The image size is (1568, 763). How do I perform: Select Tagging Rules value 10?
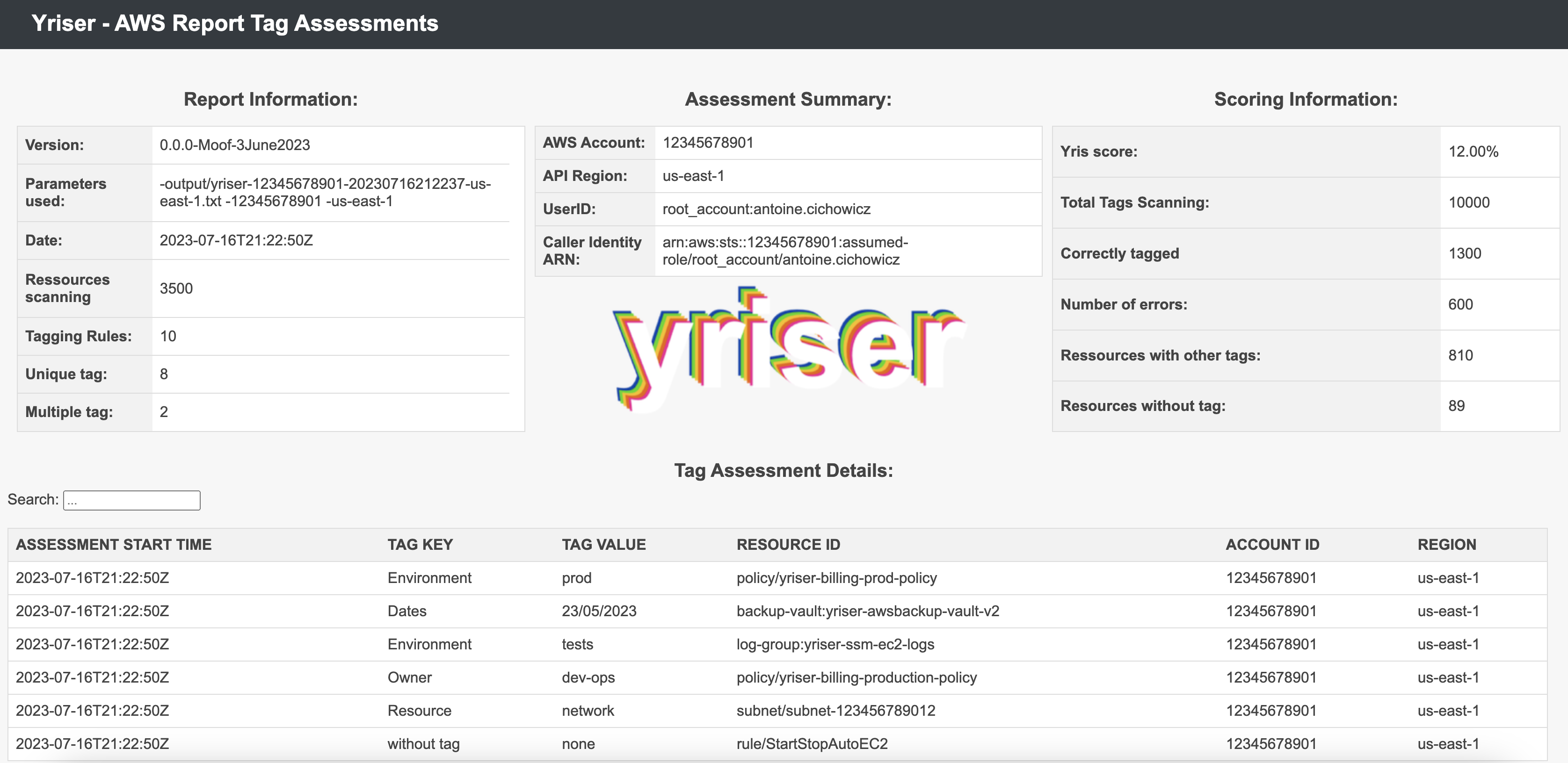click(168, 337)
